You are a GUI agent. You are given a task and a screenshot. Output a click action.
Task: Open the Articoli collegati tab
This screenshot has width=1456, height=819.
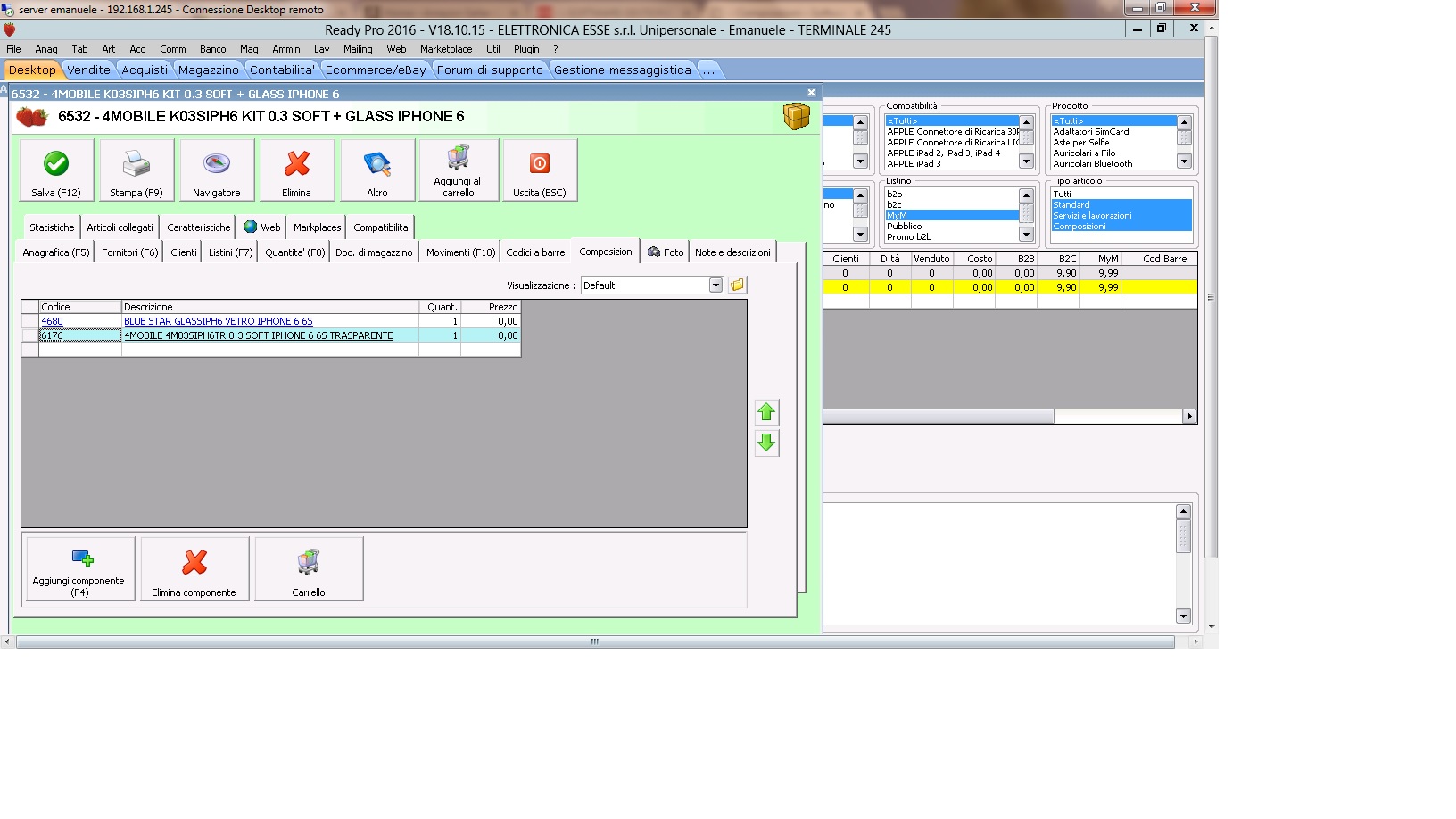120,227
